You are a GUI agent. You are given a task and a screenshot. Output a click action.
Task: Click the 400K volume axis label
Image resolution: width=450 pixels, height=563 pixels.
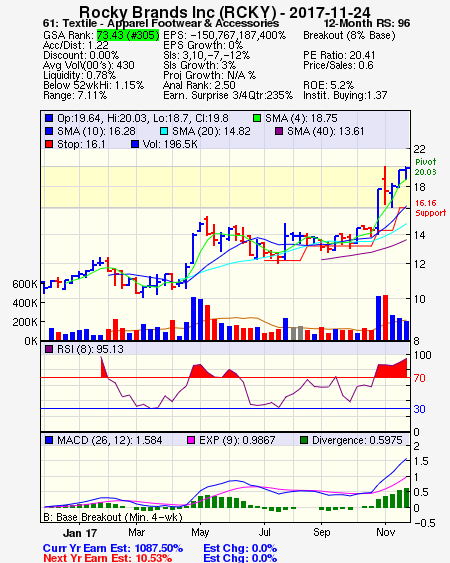25,303
